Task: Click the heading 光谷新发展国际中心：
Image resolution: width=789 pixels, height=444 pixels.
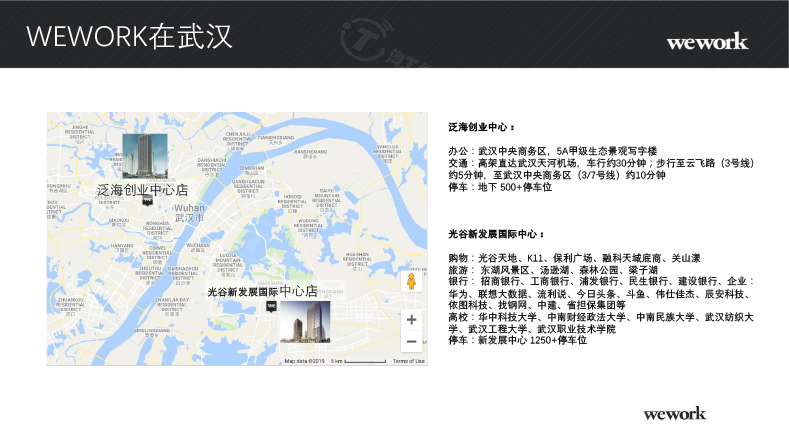Action: click(497, 234)
